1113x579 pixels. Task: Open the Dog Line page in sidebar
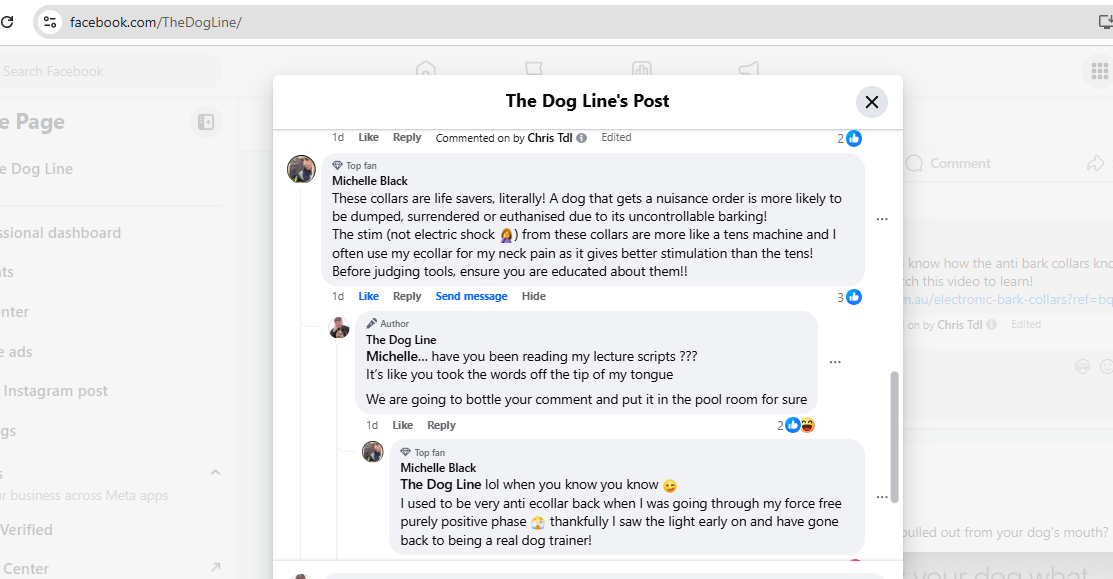coord(37,169)
